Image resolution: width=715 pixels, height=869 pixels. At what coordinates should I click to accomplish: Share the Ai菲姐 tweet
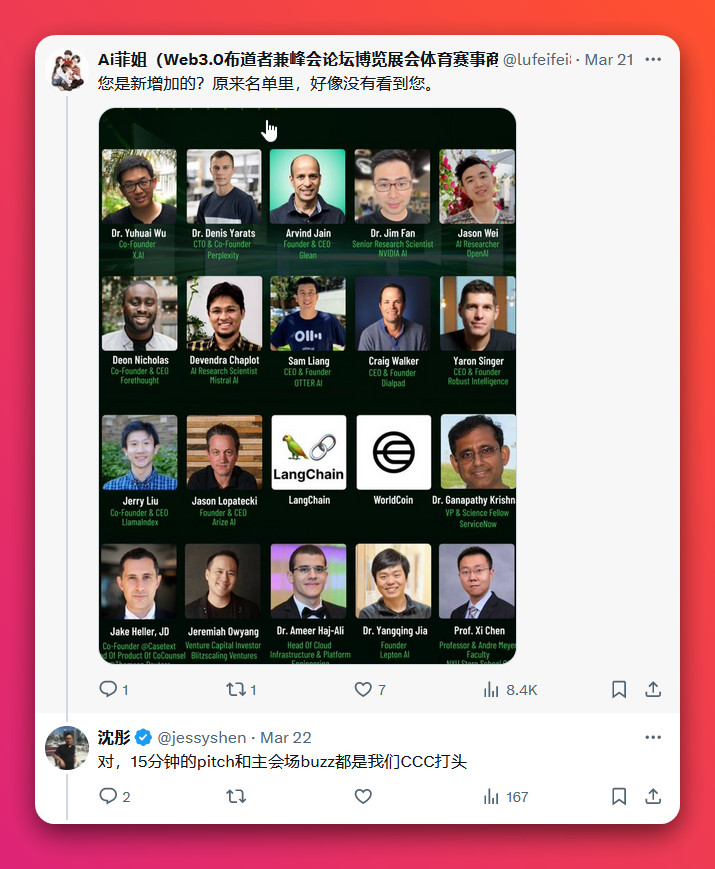pos(653,689)
